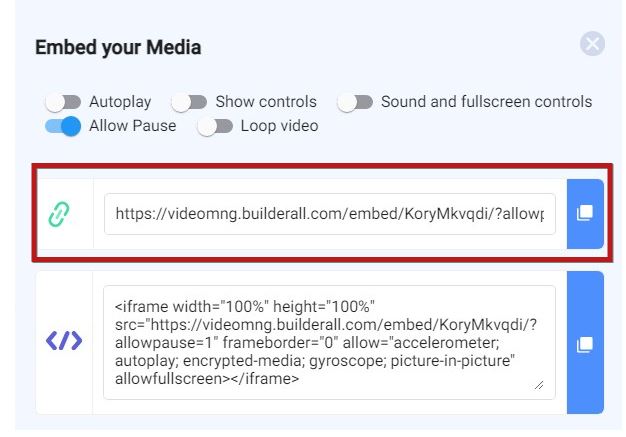The height and width of the screenshot is (437, 626).
Task: Click the Show controls label text
Action: (x=266, y=102)
